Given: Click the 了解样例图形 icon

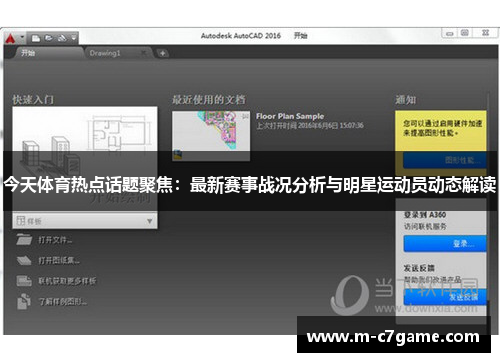Looking at the screenshot, I should click(24, 301).
